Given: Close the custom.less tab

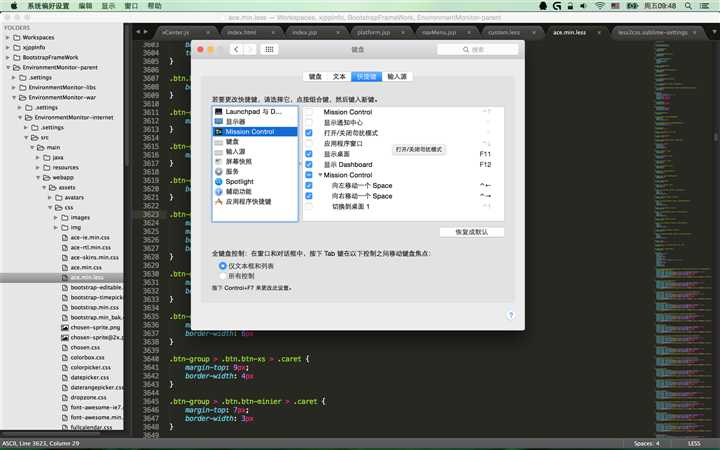Looking at the screenshot, I should point(534,33).
